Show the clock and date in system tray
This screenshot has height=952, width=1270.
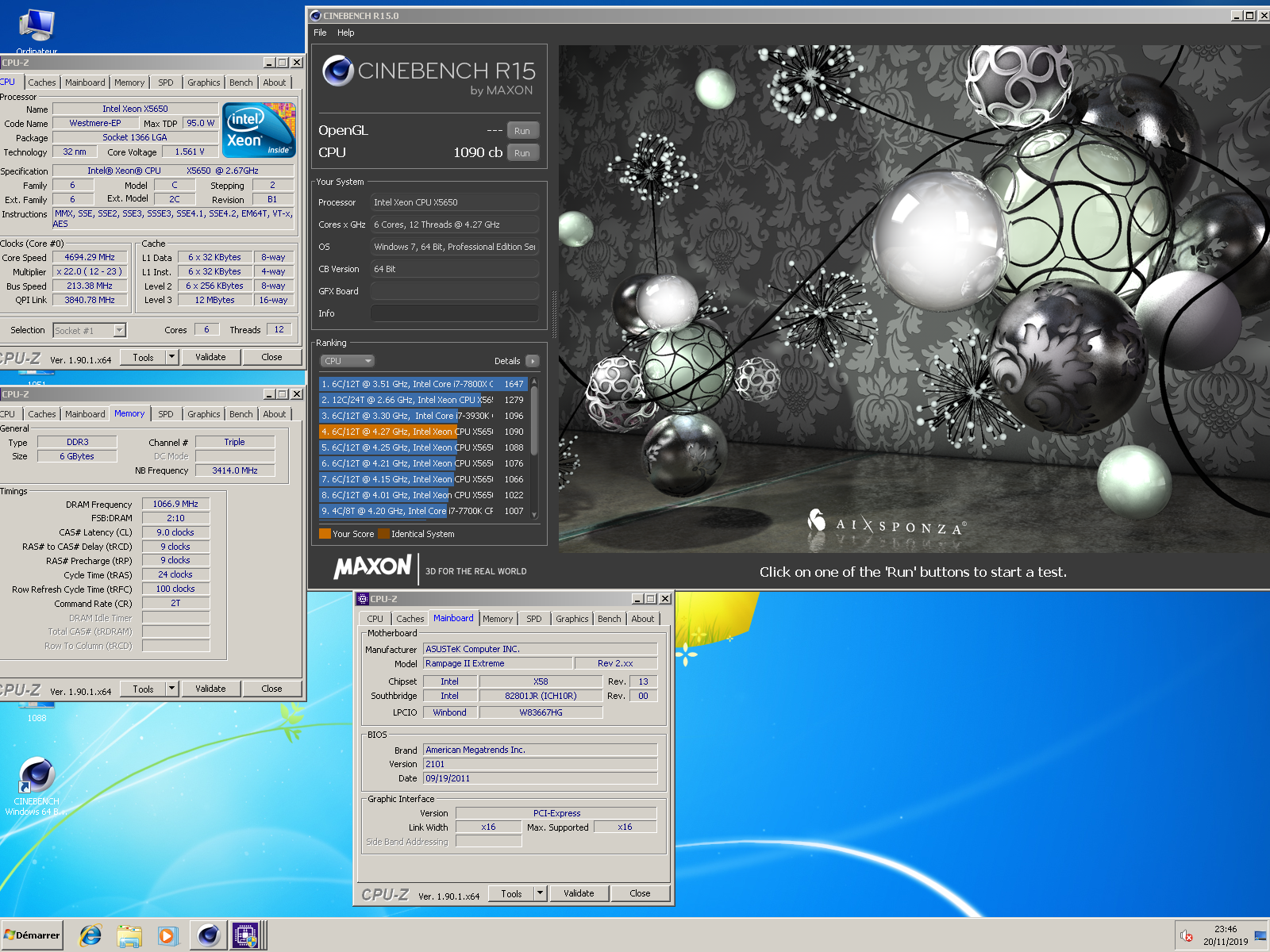(1225, 935)
